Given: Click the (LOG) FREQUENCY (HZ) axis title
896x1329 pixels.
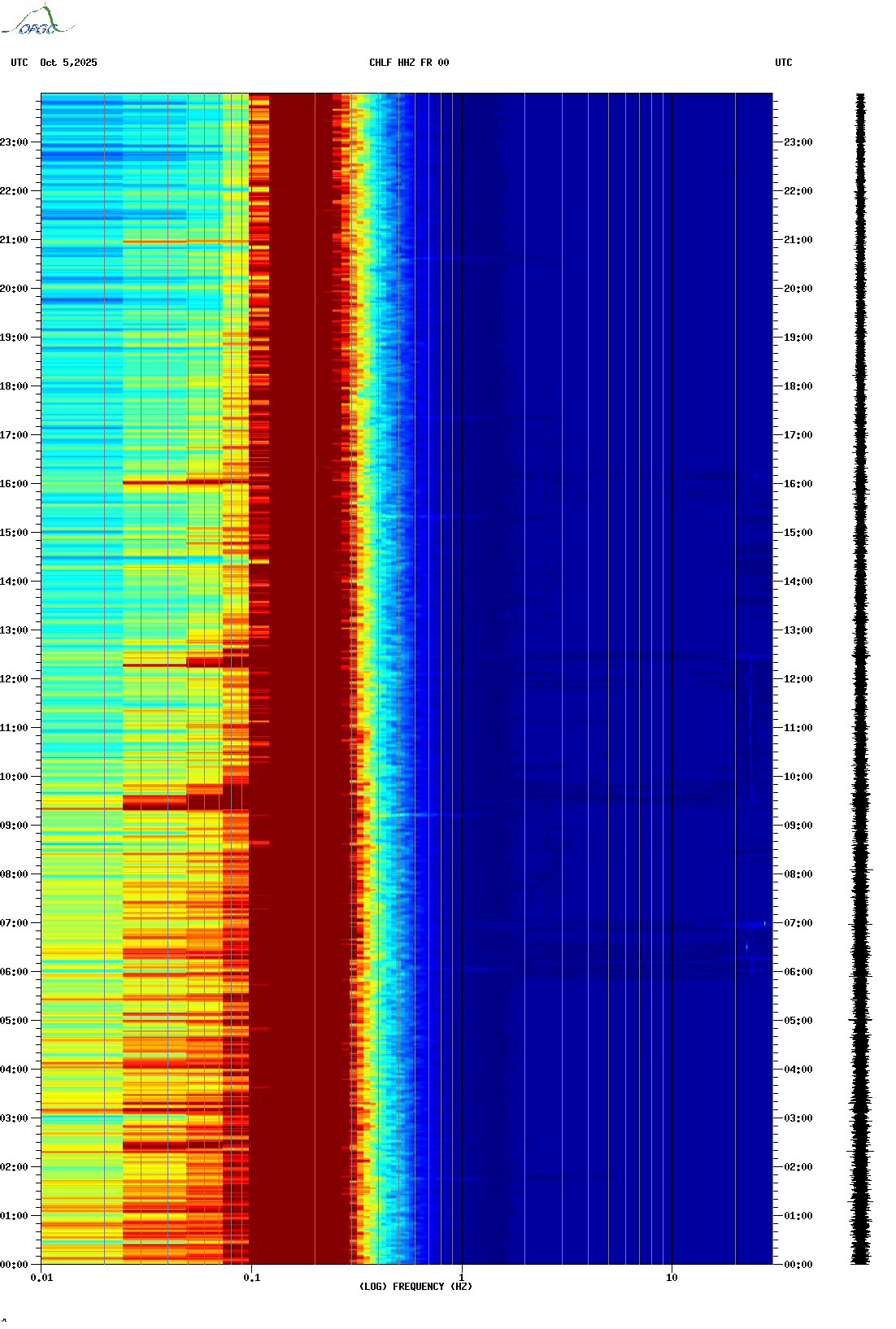Looking at the screenshot, I should click(x=415, y=1287).
